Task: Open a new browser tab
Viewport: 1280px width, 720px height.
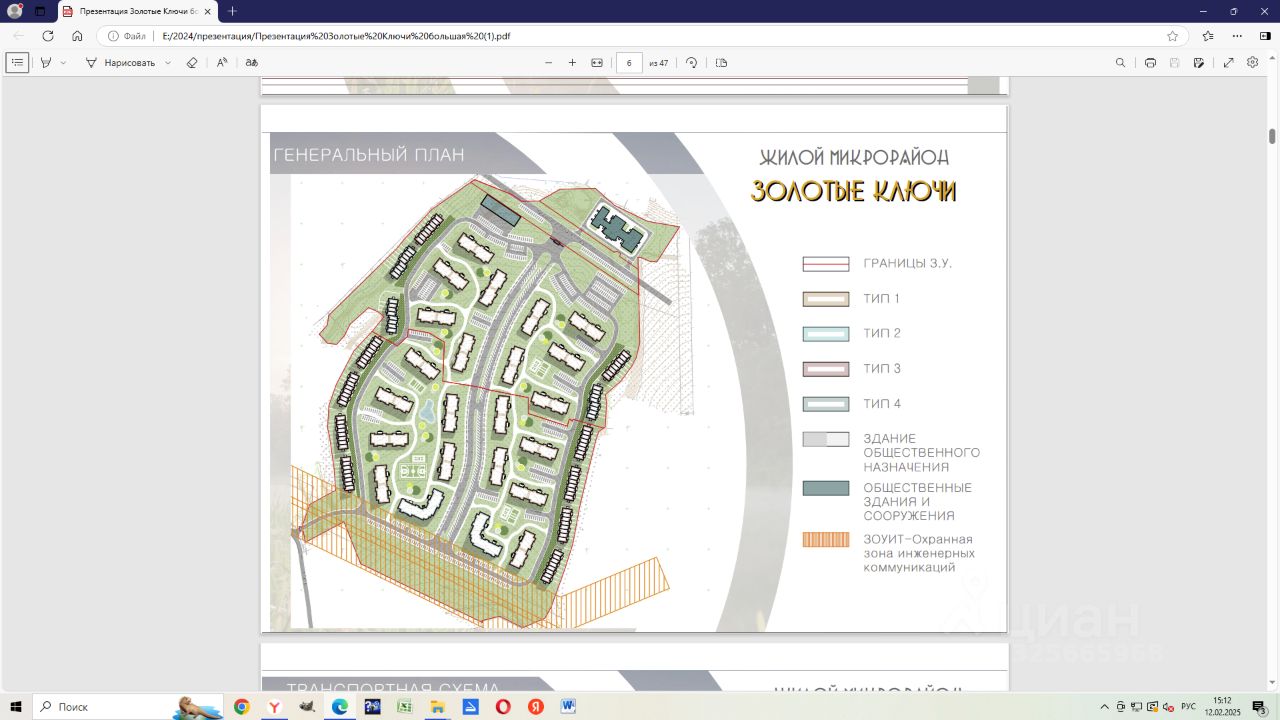Action: tap(232, 11)
